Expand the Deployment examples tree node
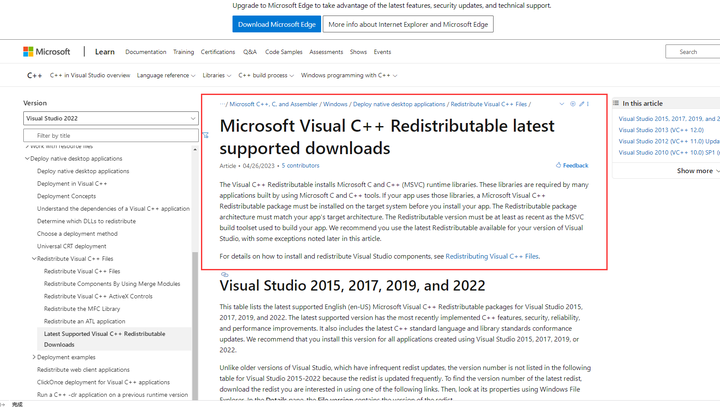720x408 pixels. 34,357
